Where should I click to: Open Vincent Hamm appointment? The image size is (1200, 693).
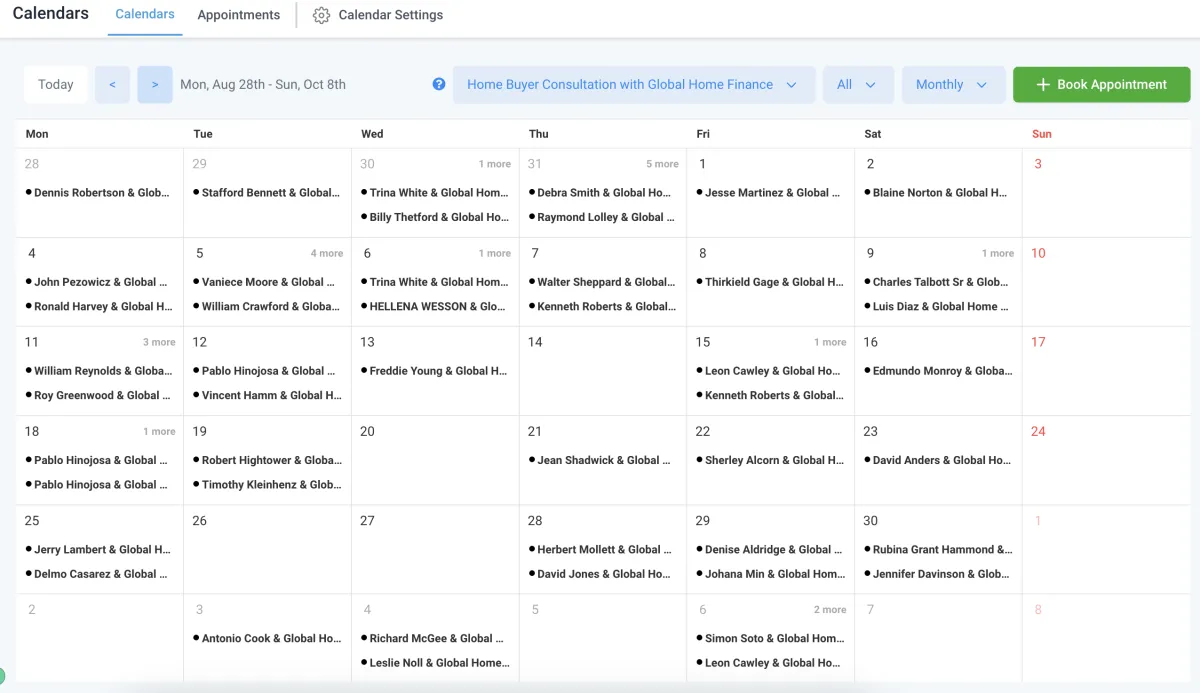click(266, 395)
